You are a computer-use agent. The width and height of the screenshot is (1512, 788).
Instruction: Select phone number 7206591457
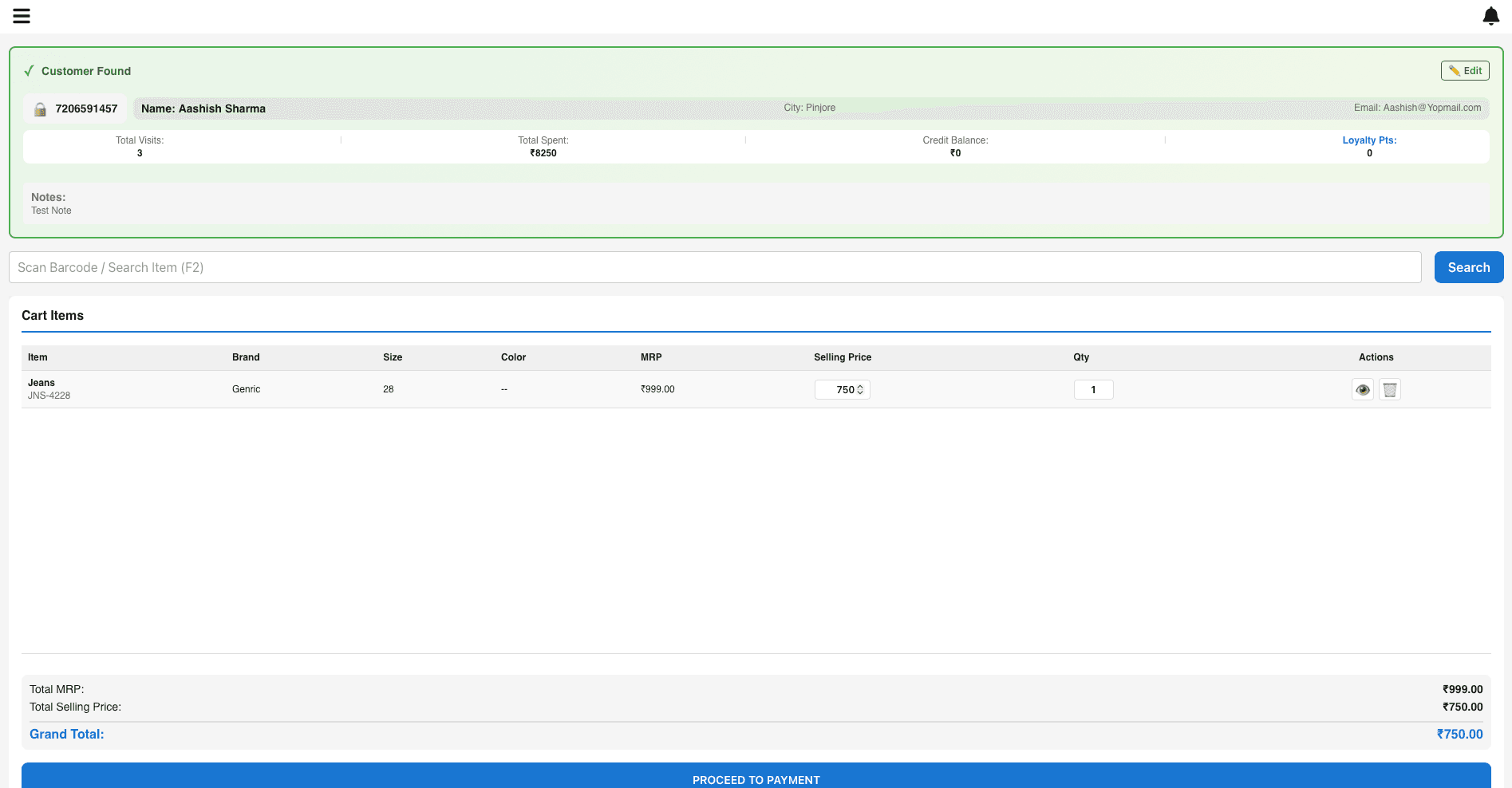[86, 109]
